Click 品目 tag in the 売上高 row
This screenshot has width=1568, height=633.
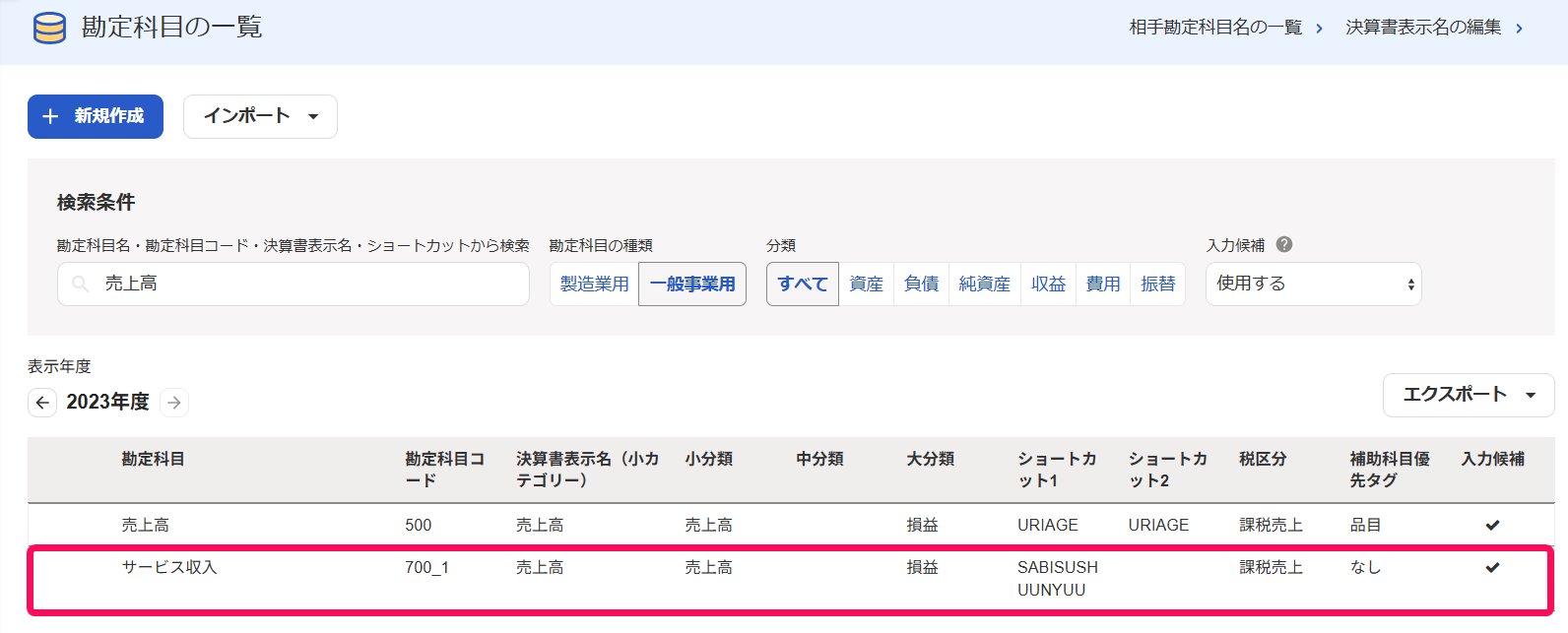point(1365,525)
